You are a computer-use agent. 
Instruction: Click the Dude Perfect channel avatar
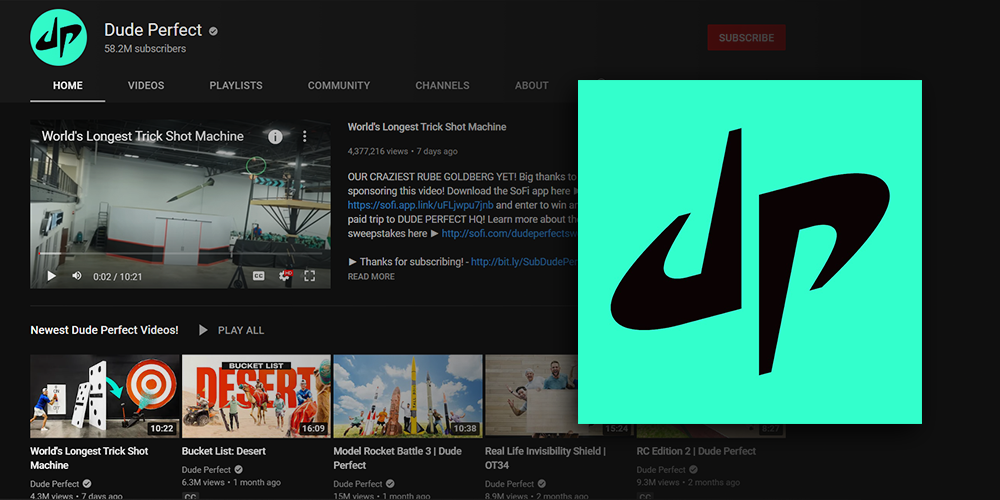point(58,37)
